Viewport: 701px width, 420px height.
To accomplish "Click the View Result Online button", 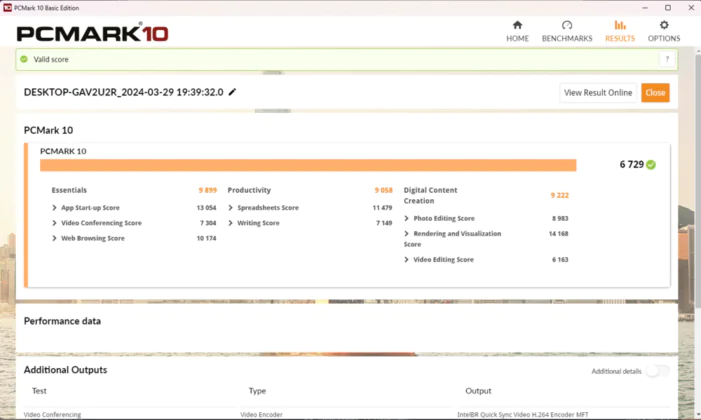I will 598,93.
